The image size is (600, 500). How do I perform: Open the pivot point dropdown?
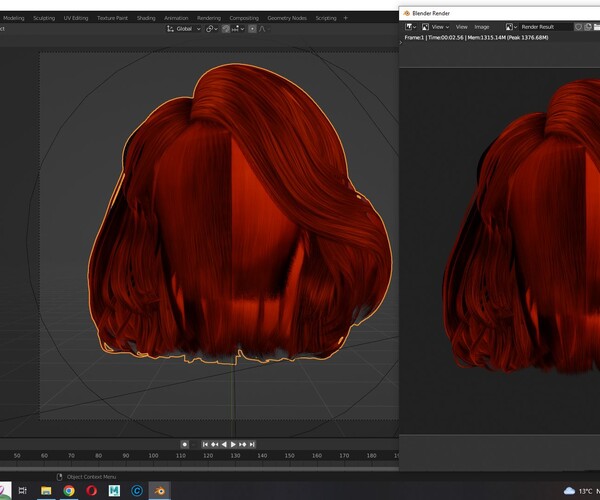(212, 29)
